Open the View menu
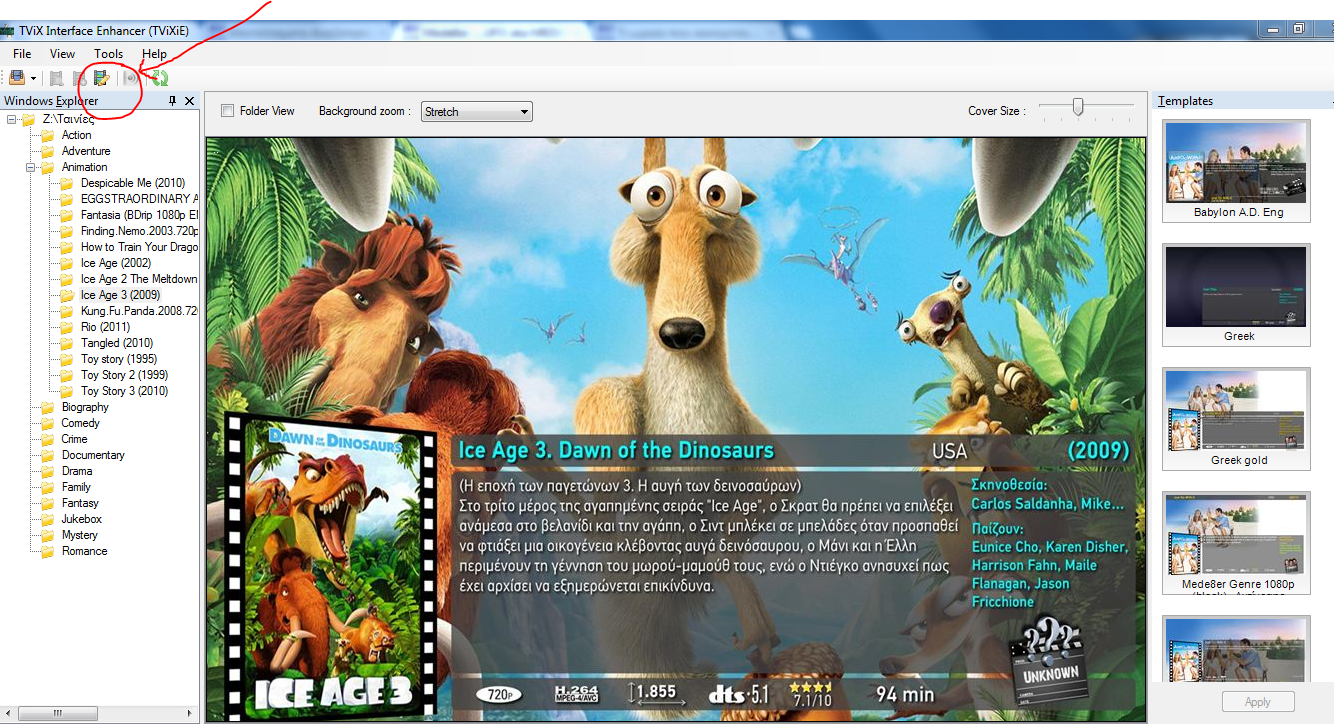The height and width of the screenshot is (724, 1334). point(62,54)
